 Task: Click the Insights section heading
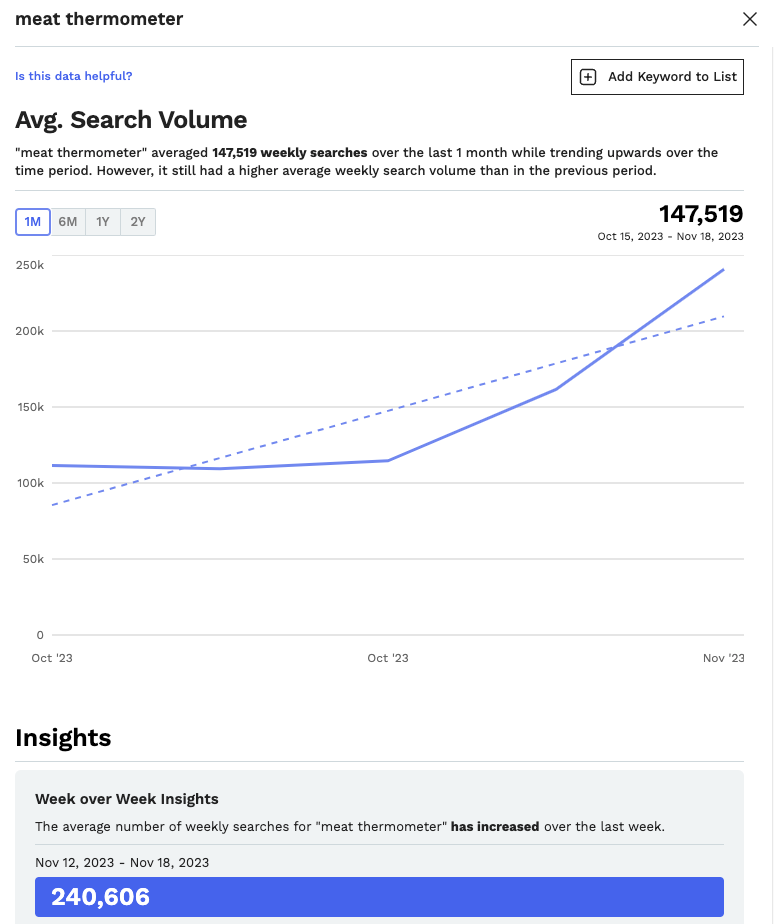(63, 738)
